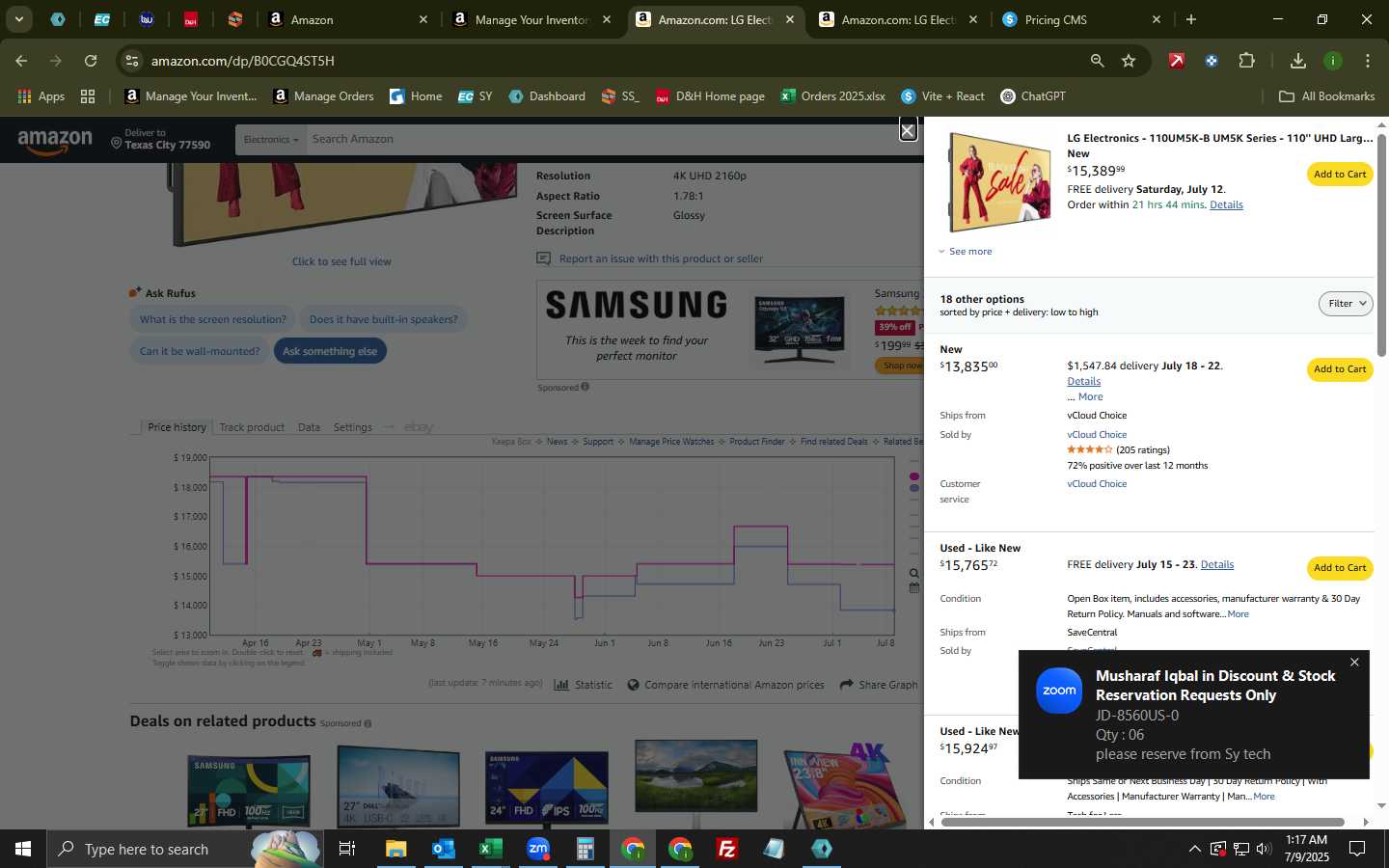Close the Amazon offers side panel
Image resolution: width=1389 pixels, height=868 pixels.
(908, 130)
